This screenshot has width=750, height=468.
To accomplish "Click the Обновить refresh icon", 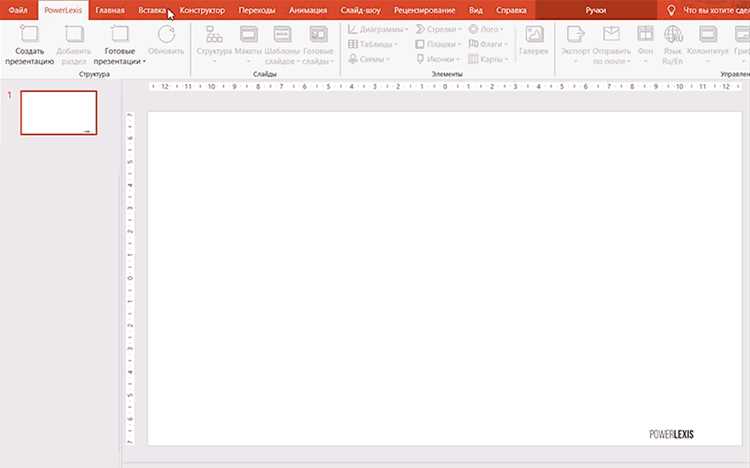I will pyautogui.click(x=166, y=34).
